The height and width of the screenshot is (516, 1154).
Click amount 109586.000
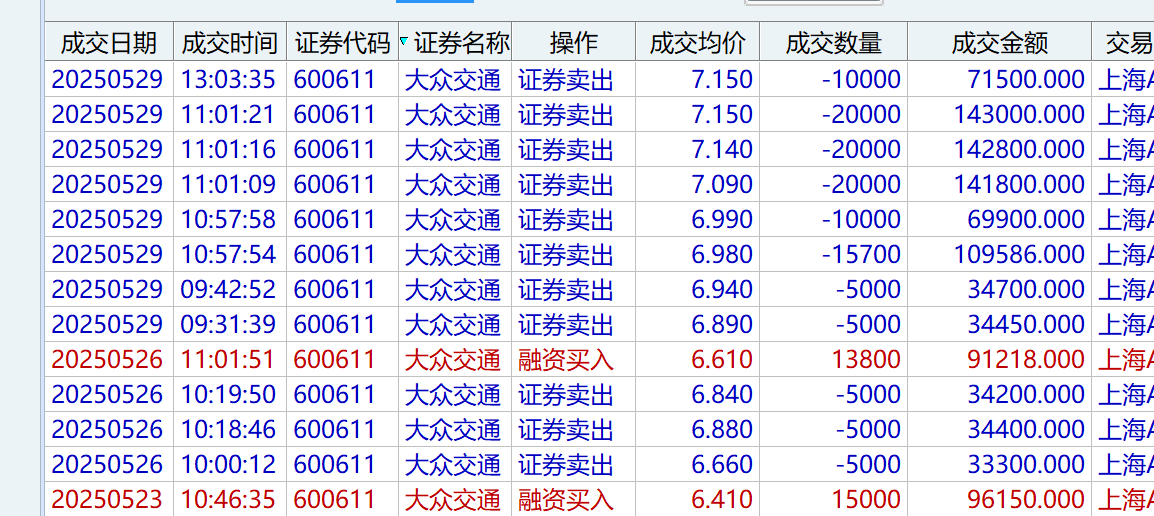click(1019, 254)
